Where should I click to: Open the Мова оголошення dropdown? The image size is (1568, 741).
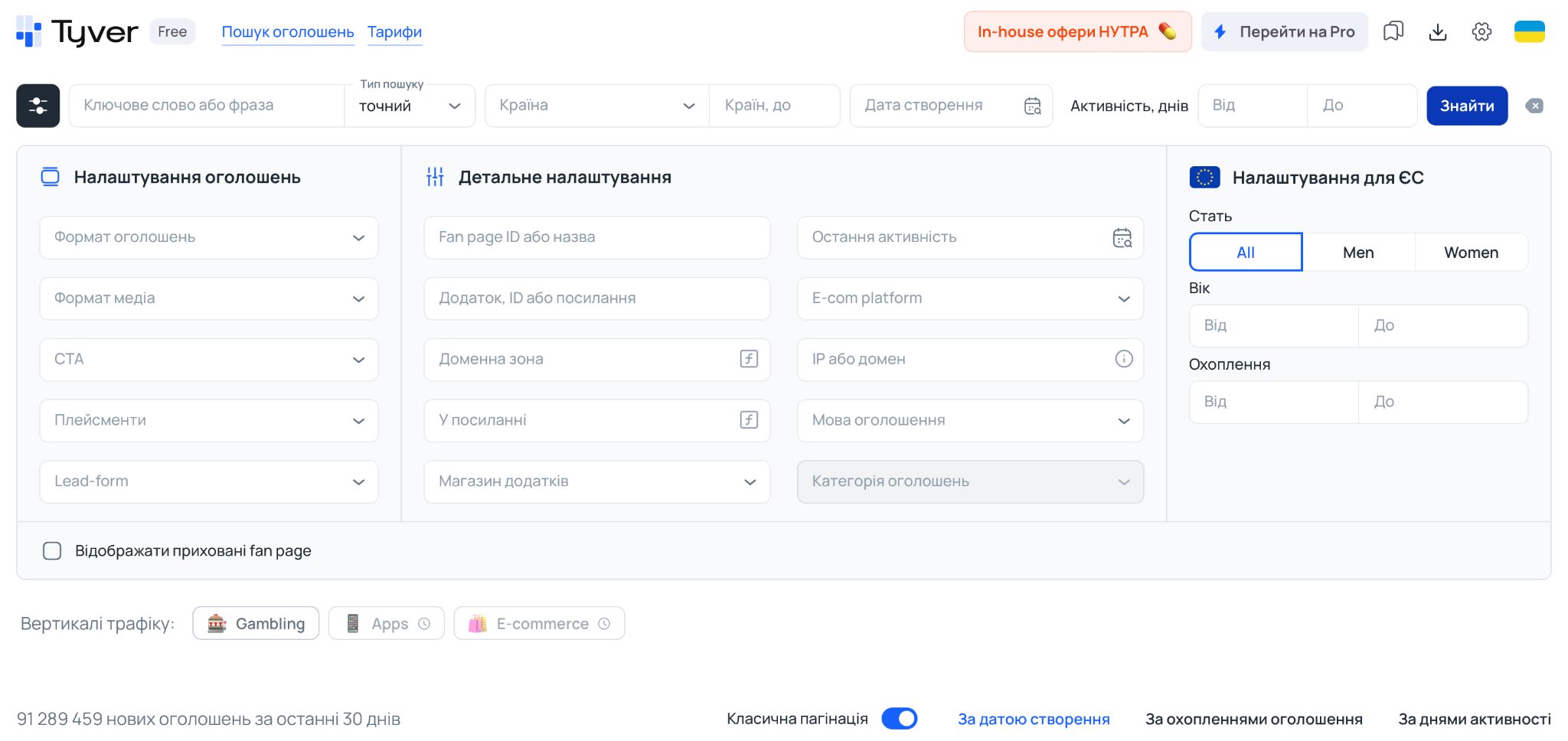point(969,420)
